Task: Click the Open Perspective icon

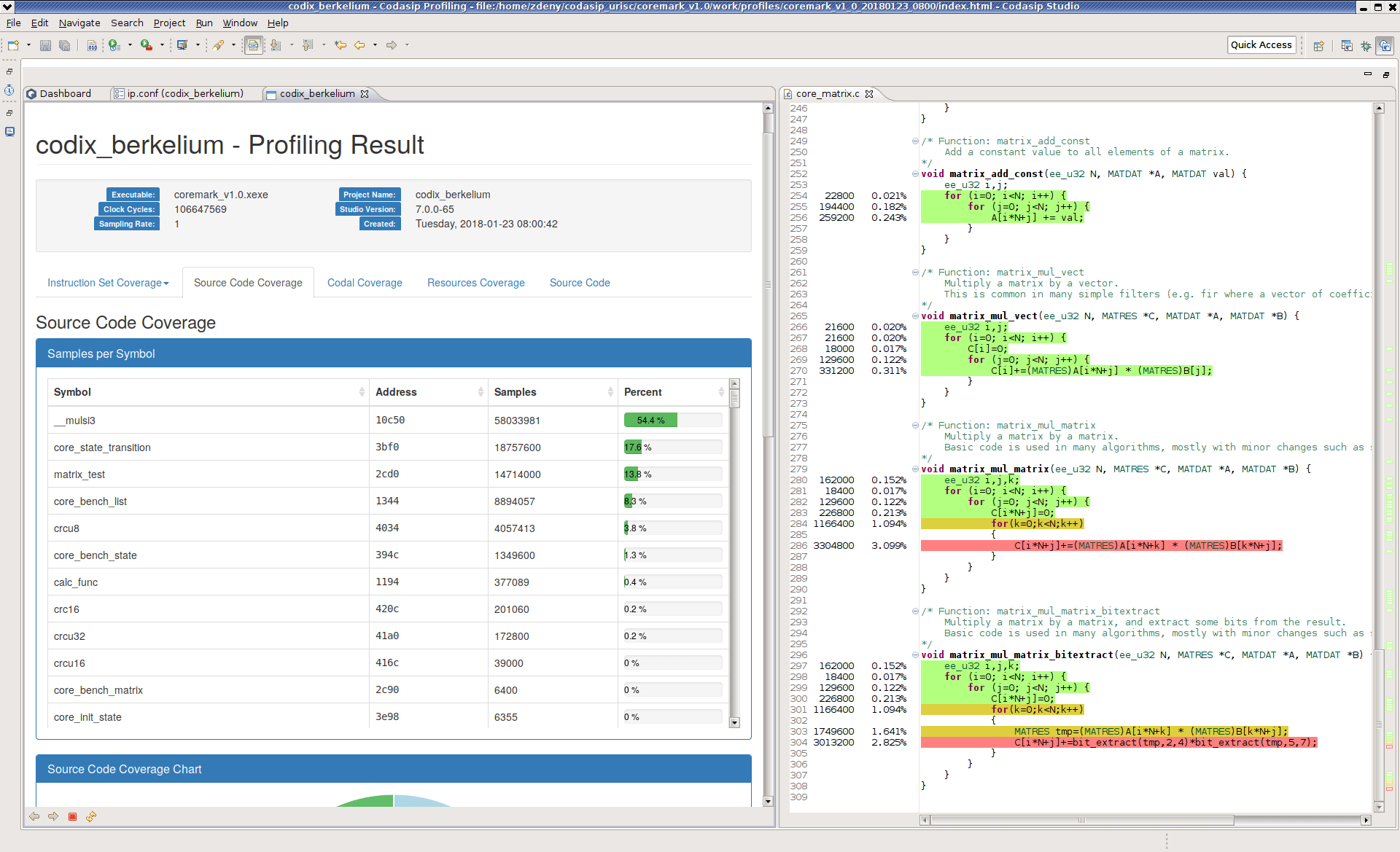Action: tap(1318, 45)
